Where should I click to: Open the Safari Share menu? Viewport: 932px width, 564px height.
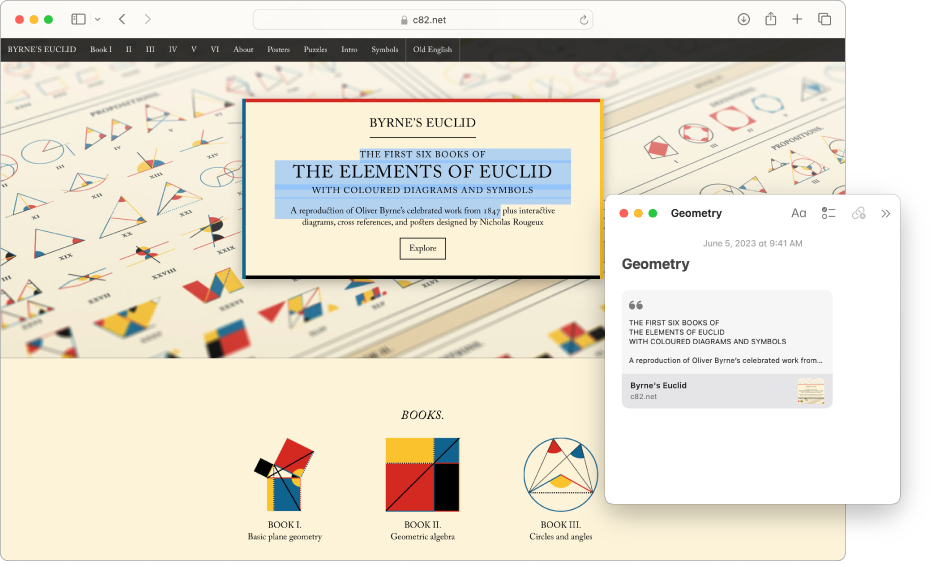click(x=770, y=19)
